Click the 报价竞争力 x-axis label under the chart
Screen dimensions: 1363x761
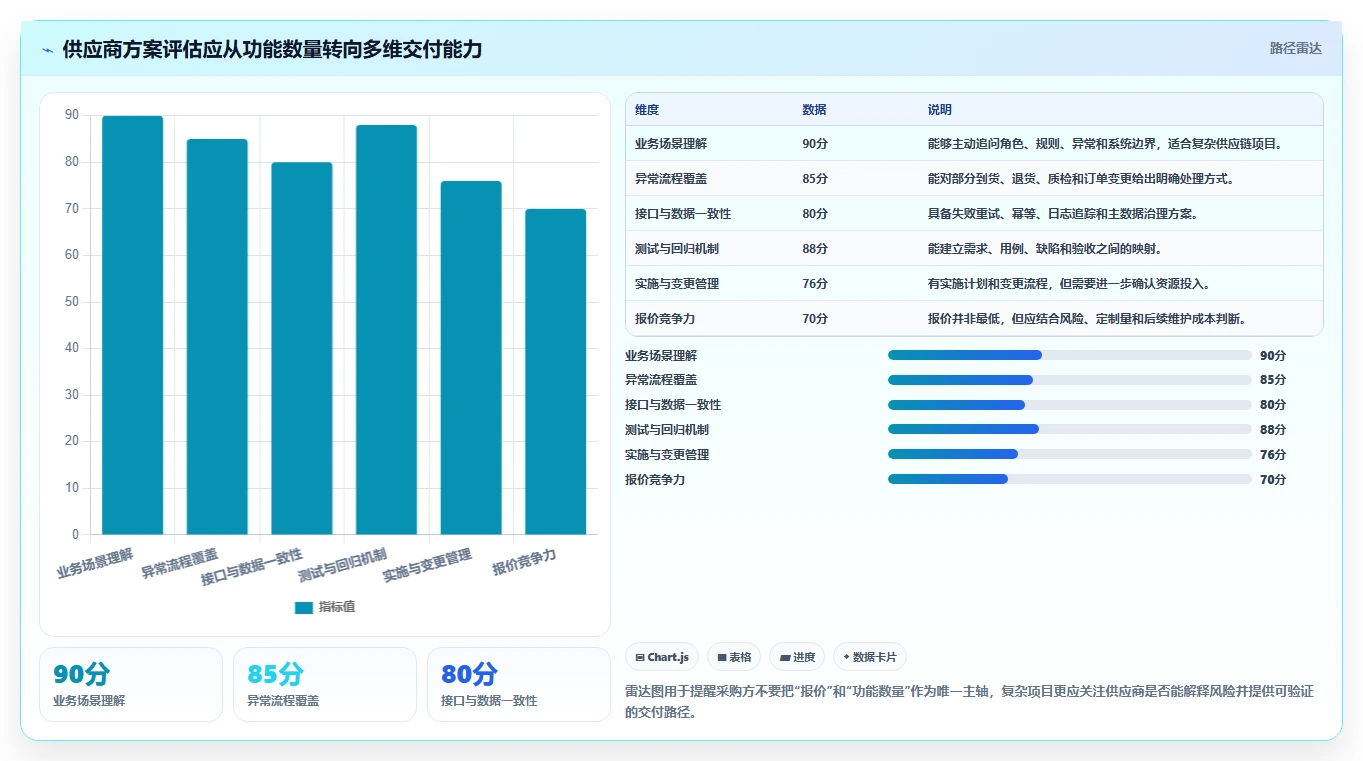pyautogui.click(x=525, y=562)
